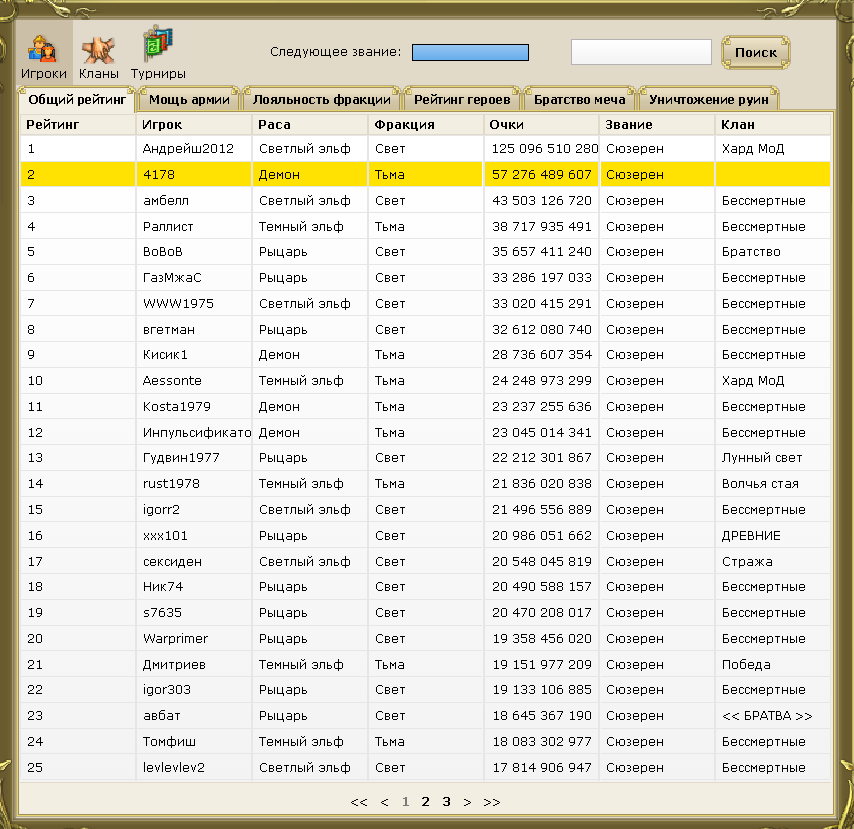Image resolution: width=854 pixels, height=829 pixels.
Task: Go to next page with > link
Action: click(x=467, y=802)
